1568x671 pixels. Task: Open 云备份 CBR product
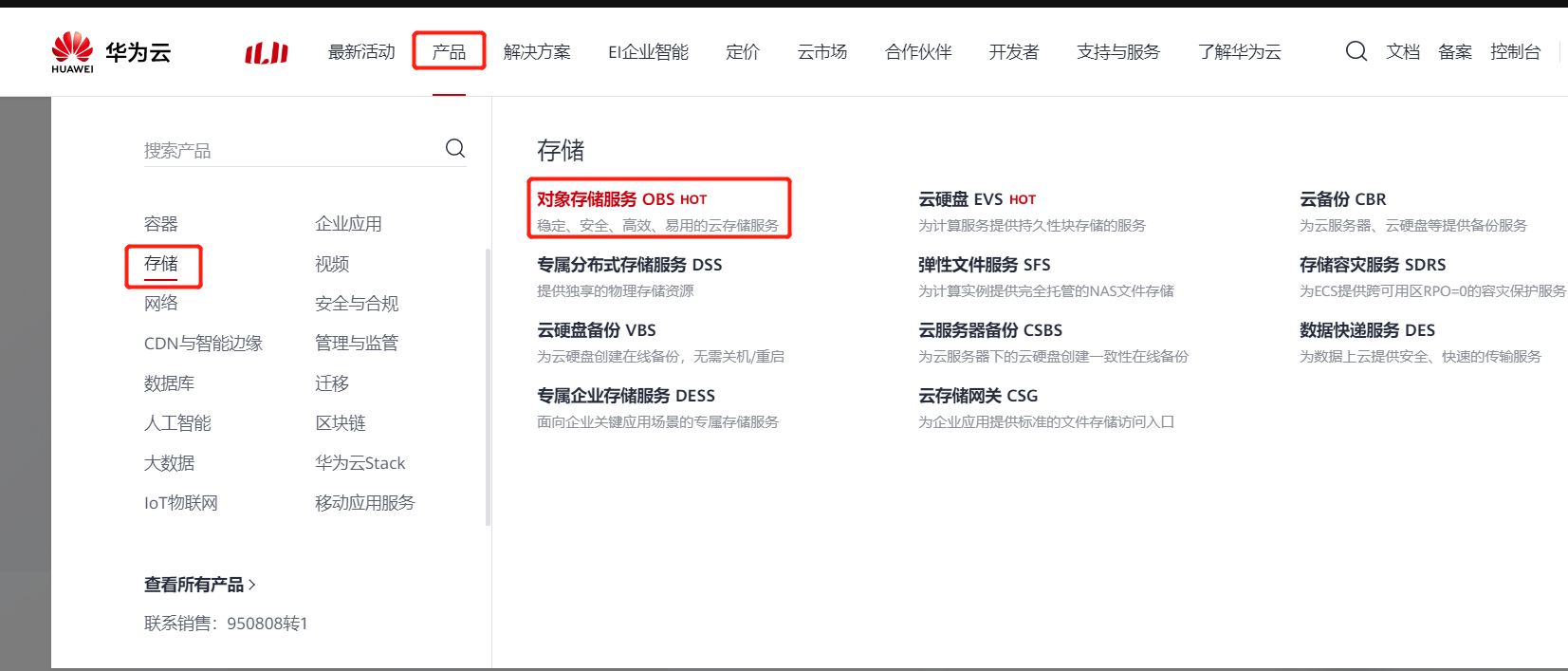pyautogui.click(x=1343, y=199)
